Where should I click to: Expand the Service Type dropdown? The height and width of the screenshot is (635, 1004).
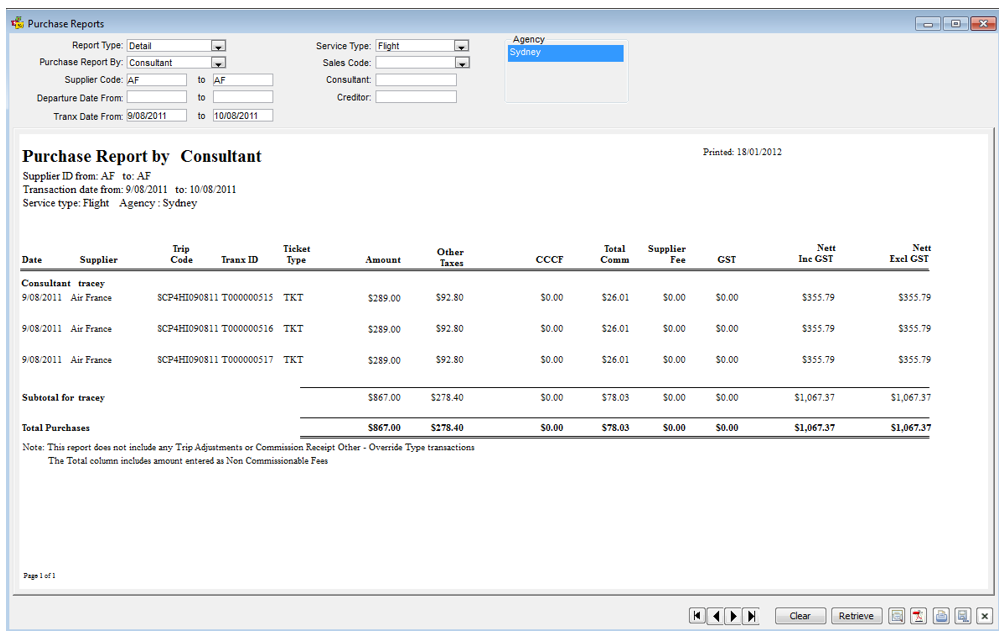tap(460, 45)
